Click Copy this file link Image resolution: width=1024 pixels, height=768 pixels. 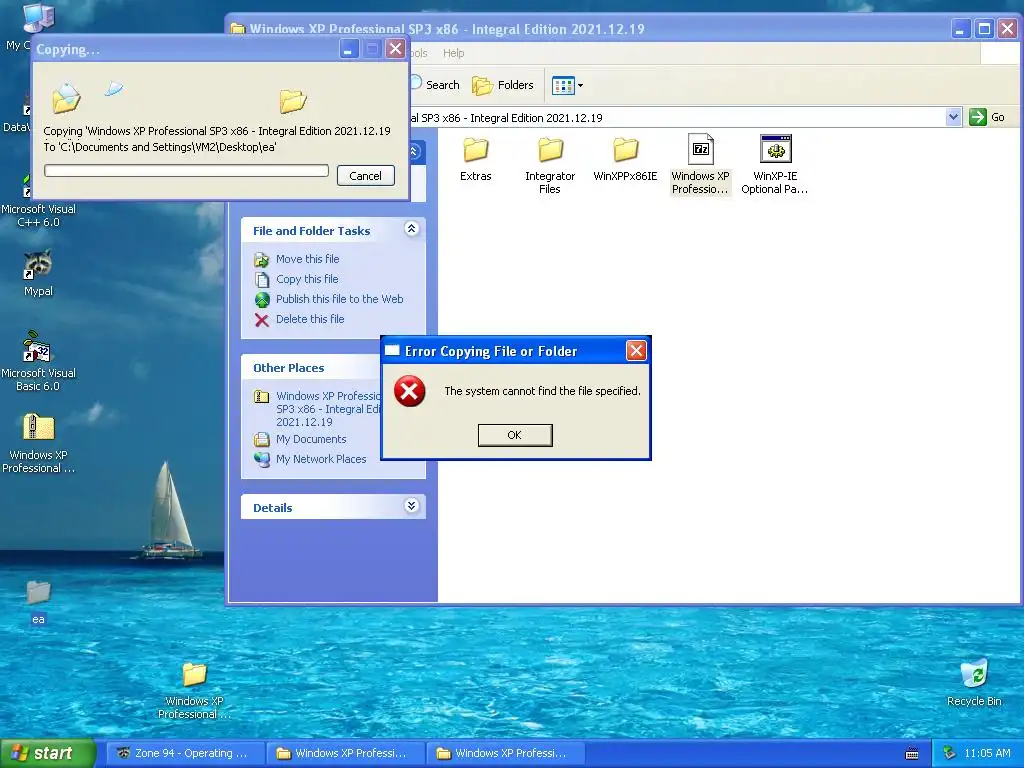pos(307,279)
